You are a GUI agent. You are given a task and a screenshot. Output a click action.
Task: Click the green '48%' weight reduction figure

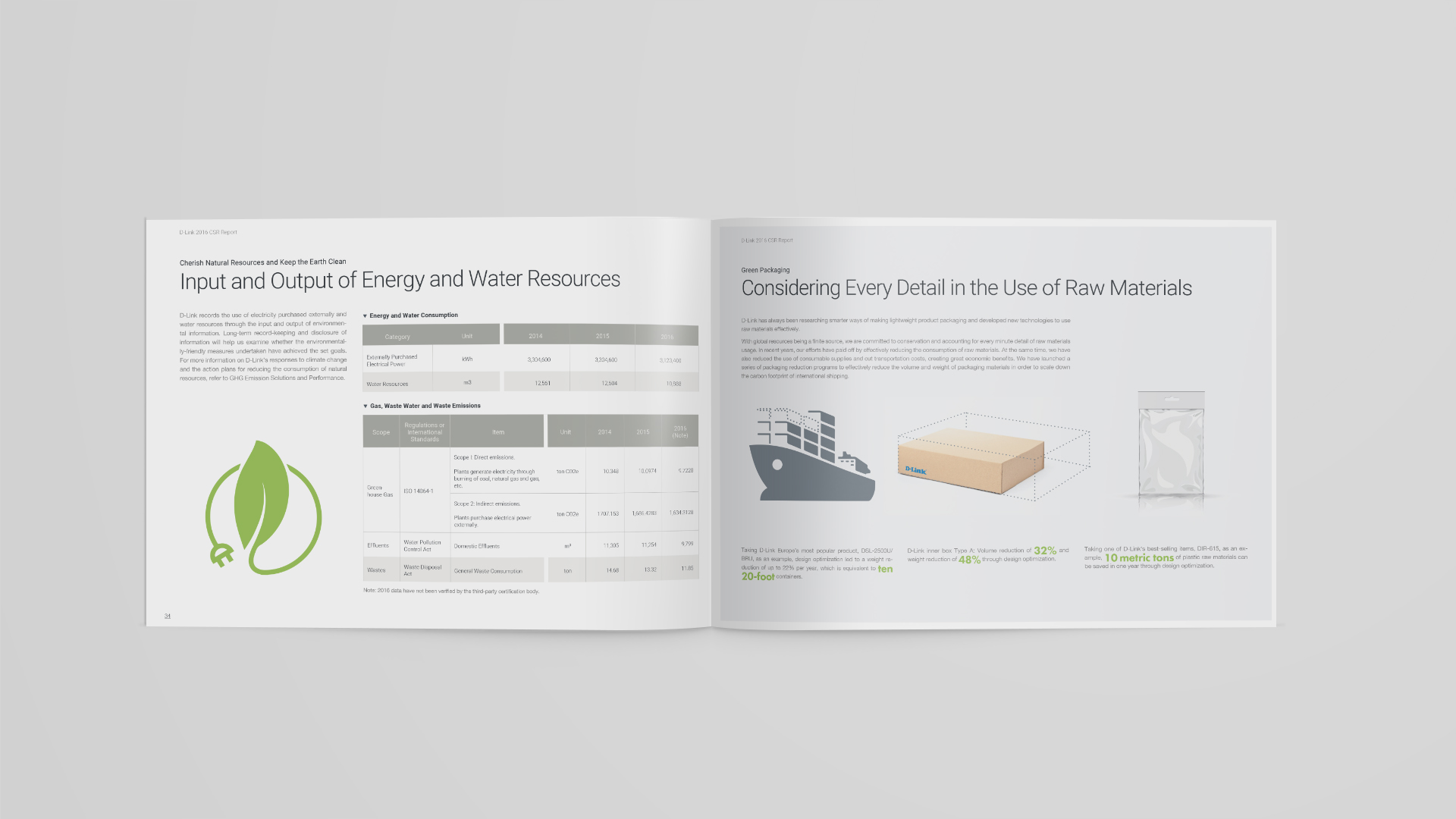(969, 560)
